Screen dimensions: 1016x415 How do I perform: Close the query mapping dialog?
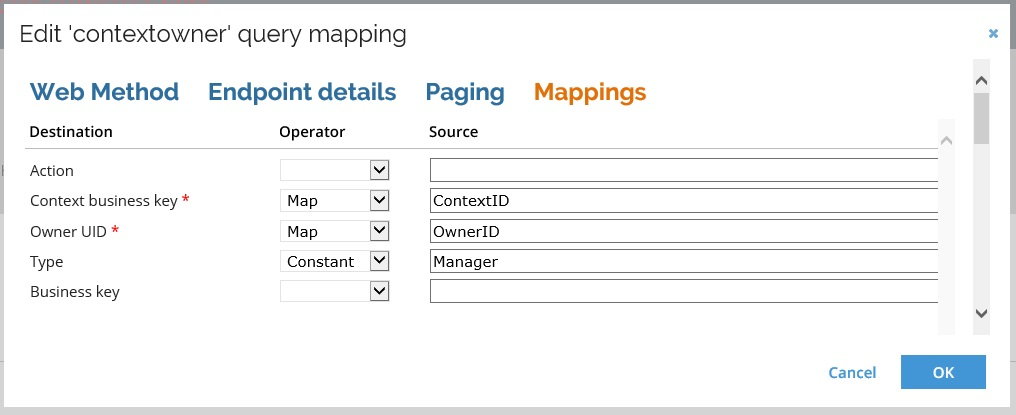993,33
